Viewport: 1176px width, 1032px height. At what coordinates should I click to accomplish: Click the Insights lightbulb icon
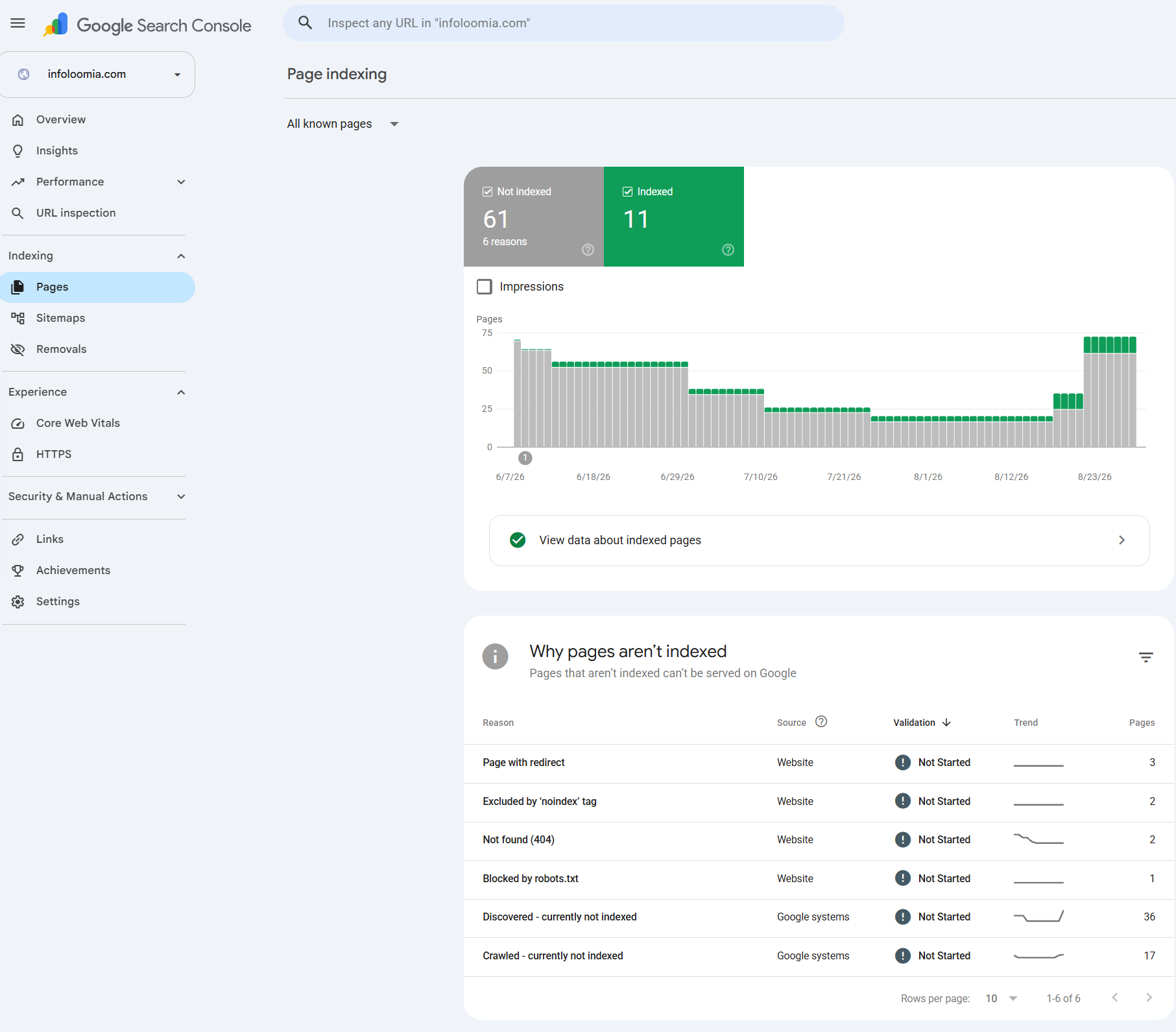18,150
